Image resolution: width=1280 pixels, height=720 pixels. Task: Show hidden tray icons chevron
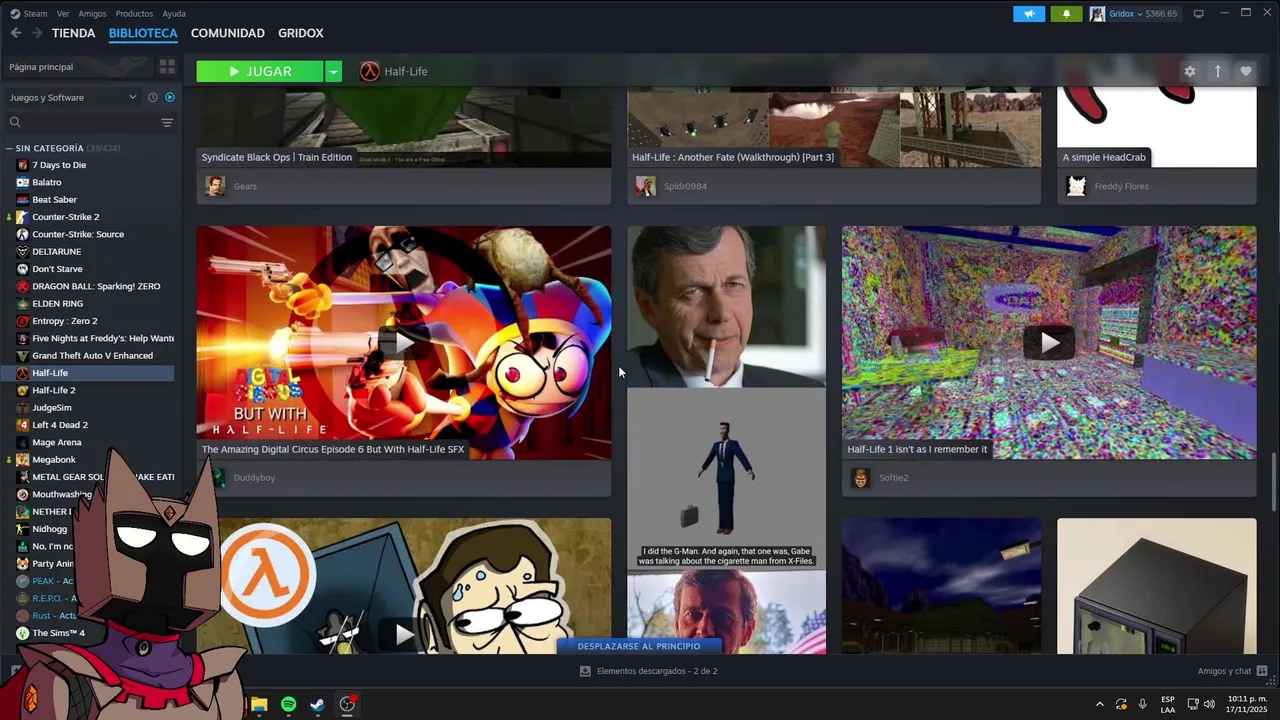(x=1100, y=704)
